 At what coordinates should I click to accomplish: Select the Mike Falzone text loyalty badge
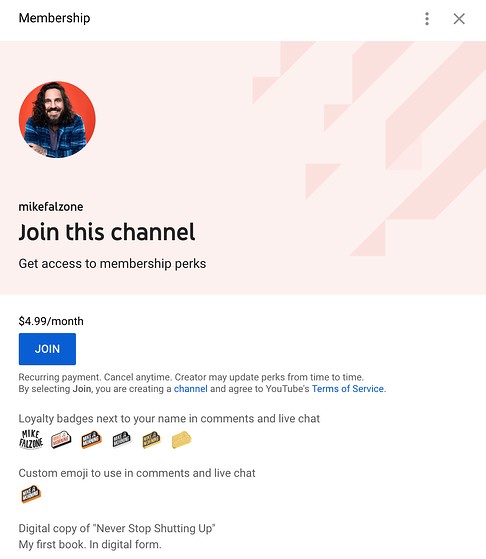(x=31, y=439)
